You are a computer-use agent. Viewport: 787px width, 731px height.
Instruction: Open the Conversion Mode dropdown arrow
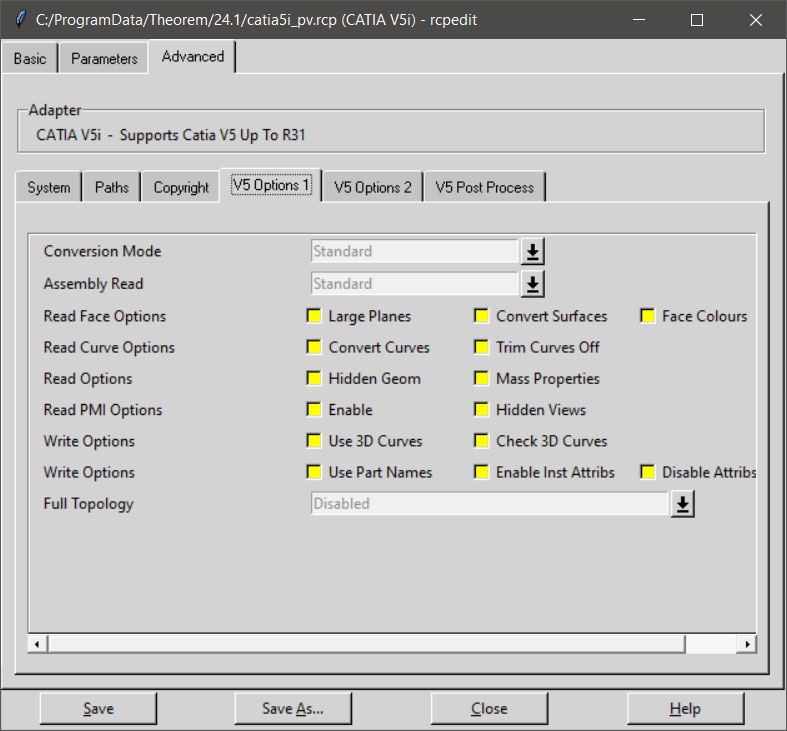(533, 252)
